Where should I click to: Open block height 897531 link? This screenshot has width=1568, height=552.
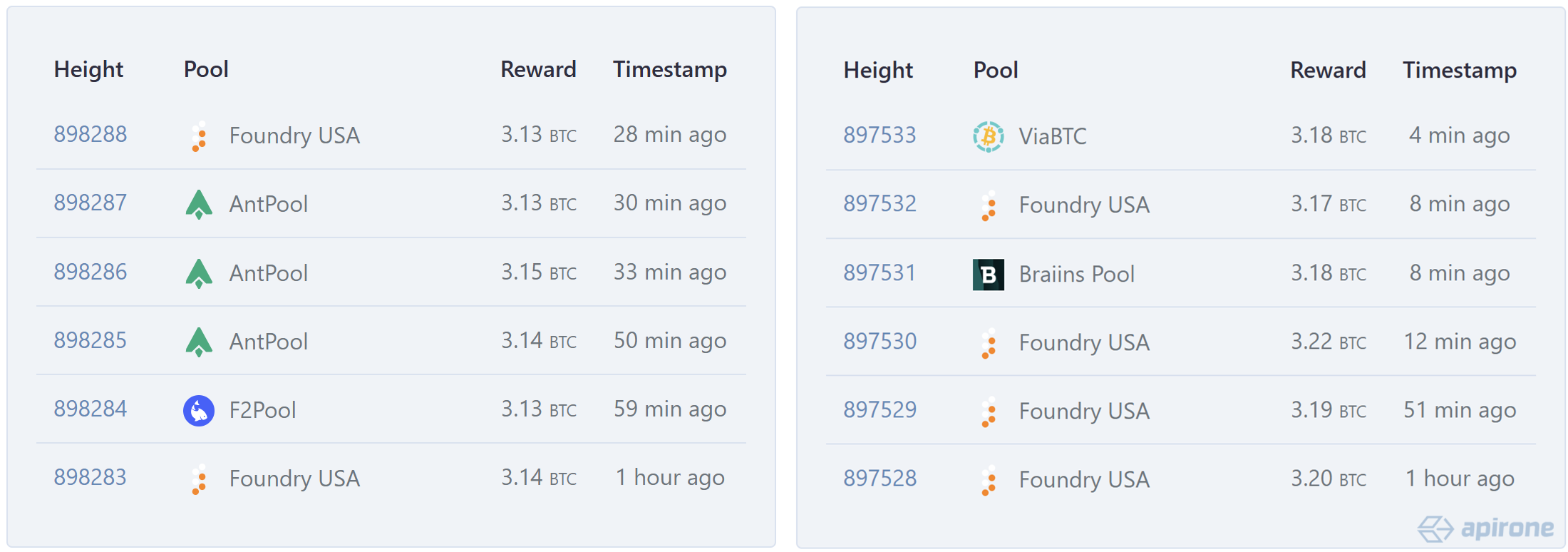[x=880, y=272]
